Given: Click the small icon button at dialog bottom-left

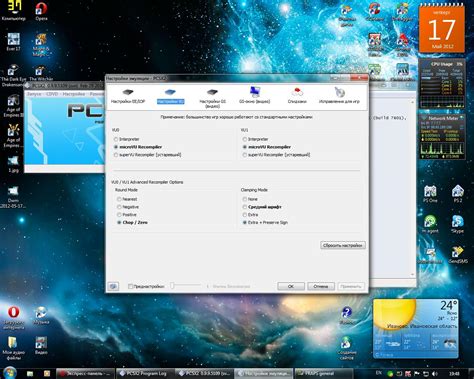Looking at the screenshot, I should pos(113,286).
